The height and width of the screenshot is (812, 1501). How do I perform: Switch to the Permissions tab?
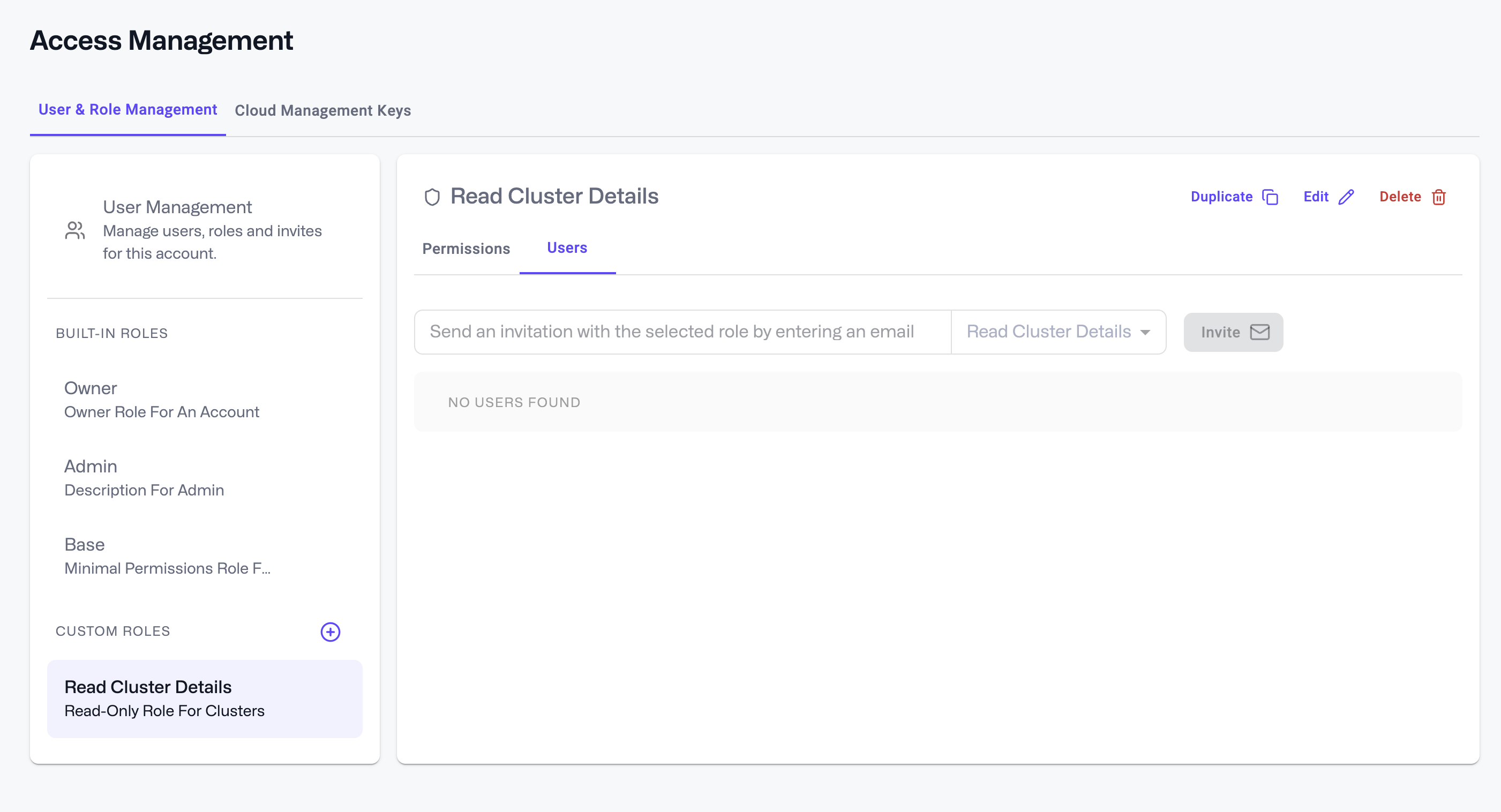(x=466, y=249)
